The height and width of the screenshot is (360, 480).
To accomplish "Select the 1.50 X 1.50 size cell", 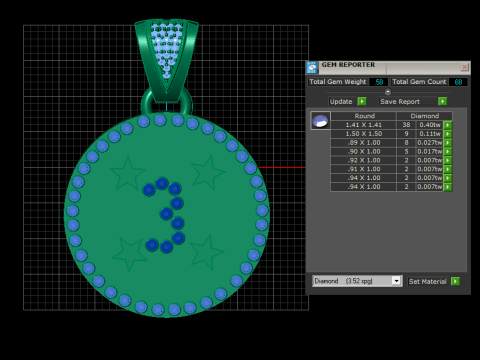I will (x=364, y=134).
